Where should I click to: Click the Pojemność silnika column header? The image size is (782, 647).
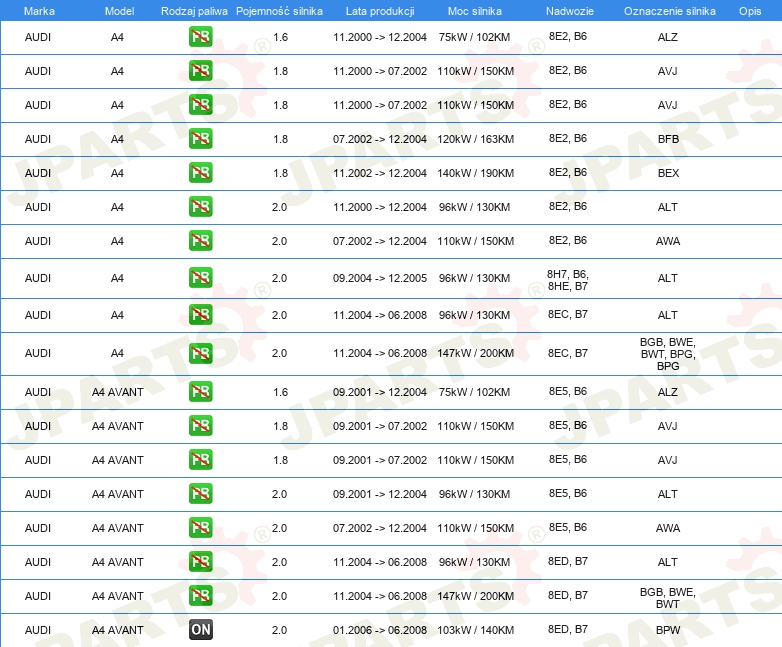tap(279, 11)
